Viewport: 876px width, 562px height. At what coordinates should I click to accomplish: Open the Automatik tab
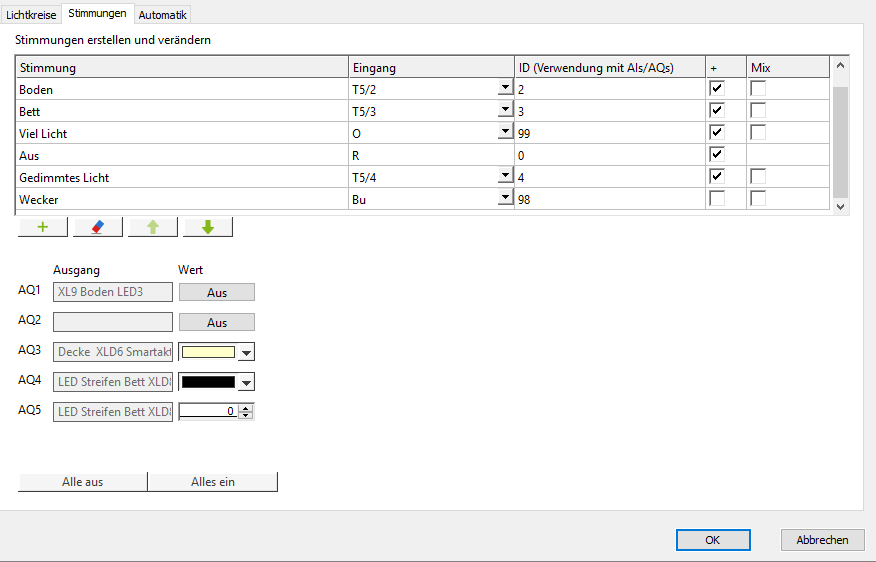point(162,15)
